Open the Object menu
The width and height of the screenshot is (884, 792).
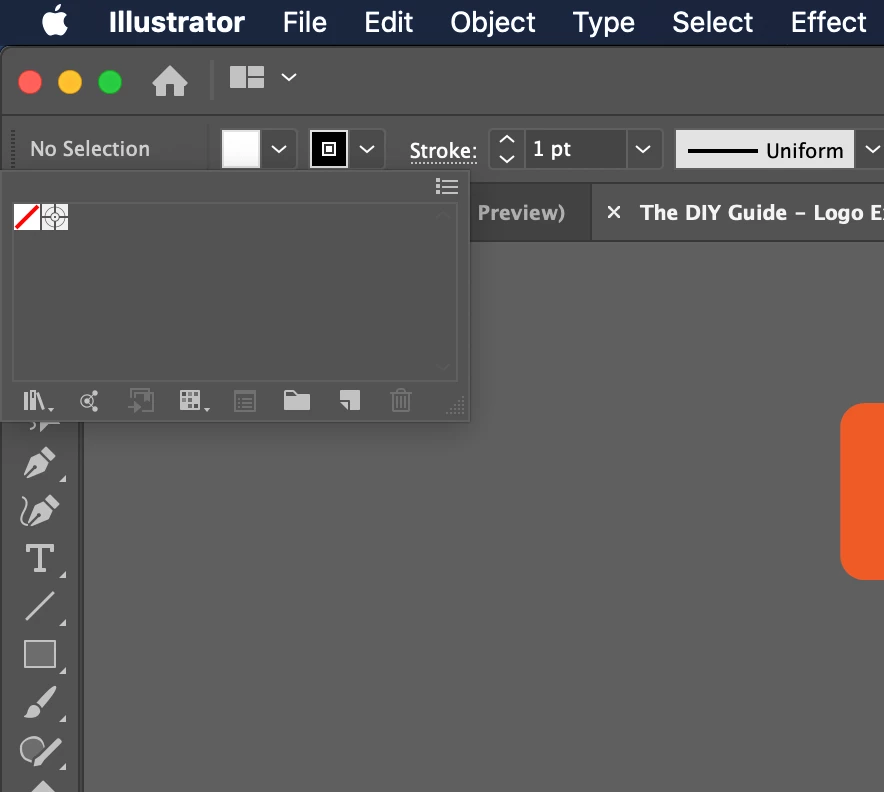click(492, 23)
